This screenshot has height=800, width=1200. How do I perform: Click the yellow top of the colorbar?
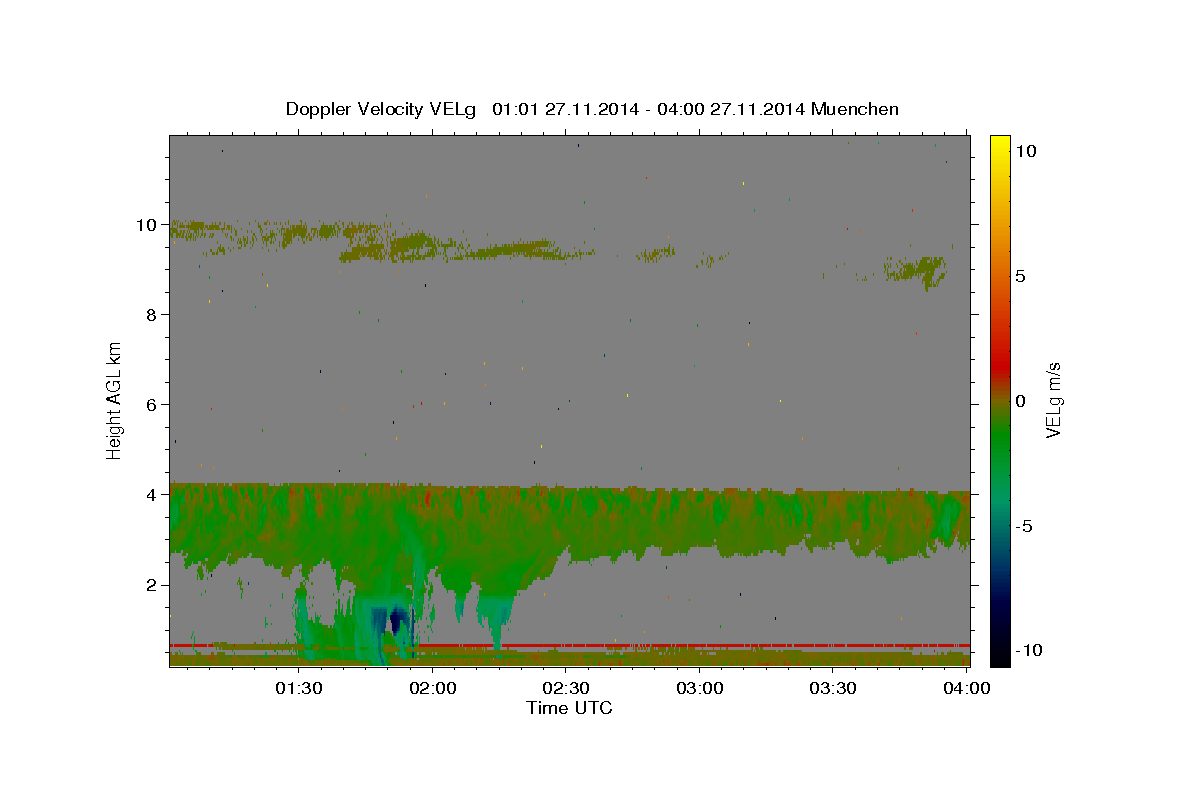pyautogui.click(x=1000, y=143)
